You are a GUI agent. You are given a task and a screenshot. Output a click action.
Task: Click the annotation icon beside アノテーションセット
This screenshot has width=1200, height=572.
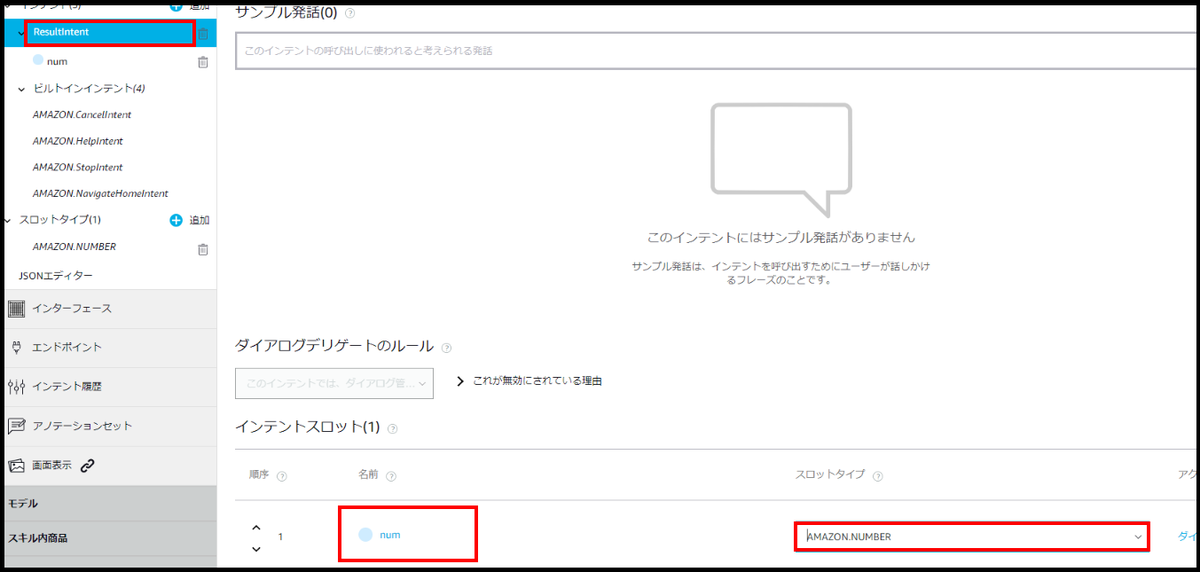pos(16,426)
